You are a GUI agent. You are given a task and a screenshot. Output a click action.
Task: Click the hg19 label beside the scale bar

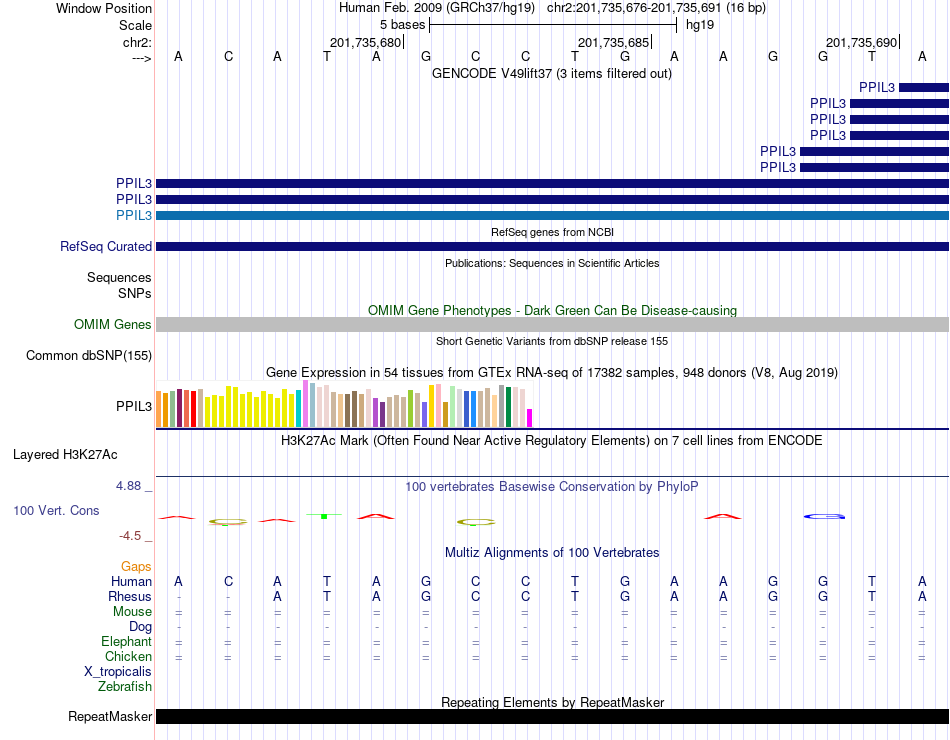click(x=700, y=25)
